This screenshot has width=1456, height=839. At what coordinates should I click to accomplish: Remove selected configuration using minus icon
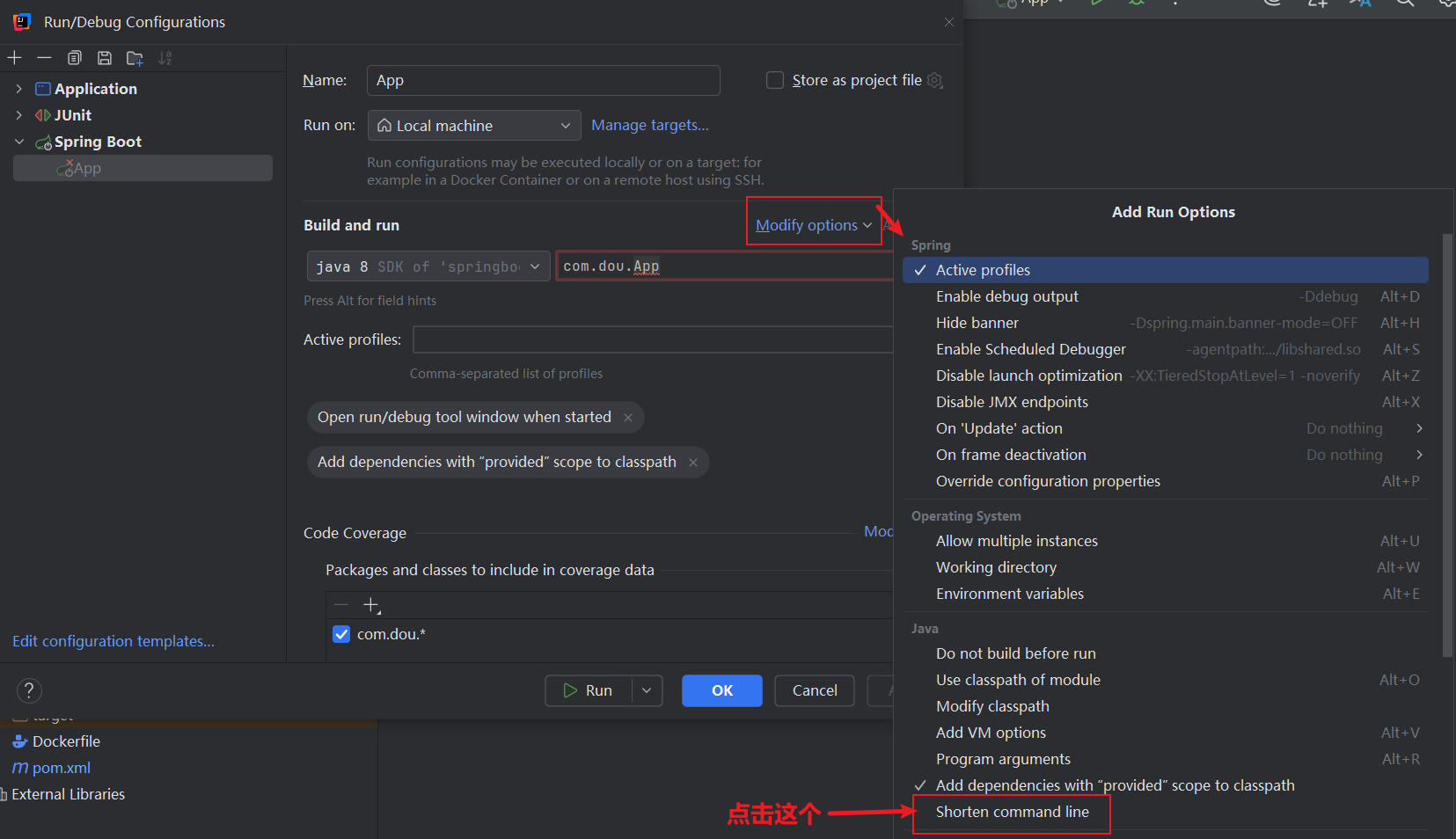[45, 58]
